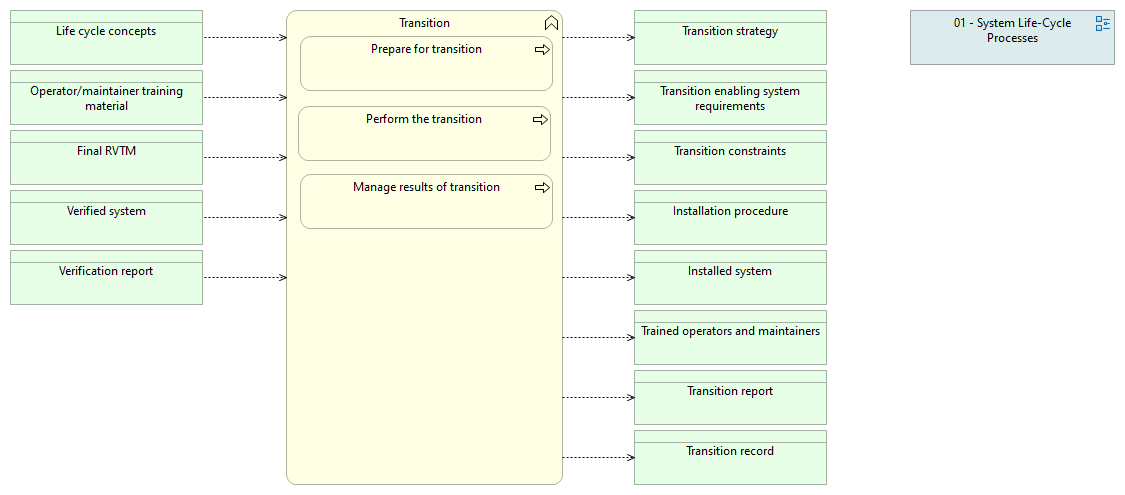Click the dashed arrow from Verification report
1125x495 pixels.
(x=245, y=278)
